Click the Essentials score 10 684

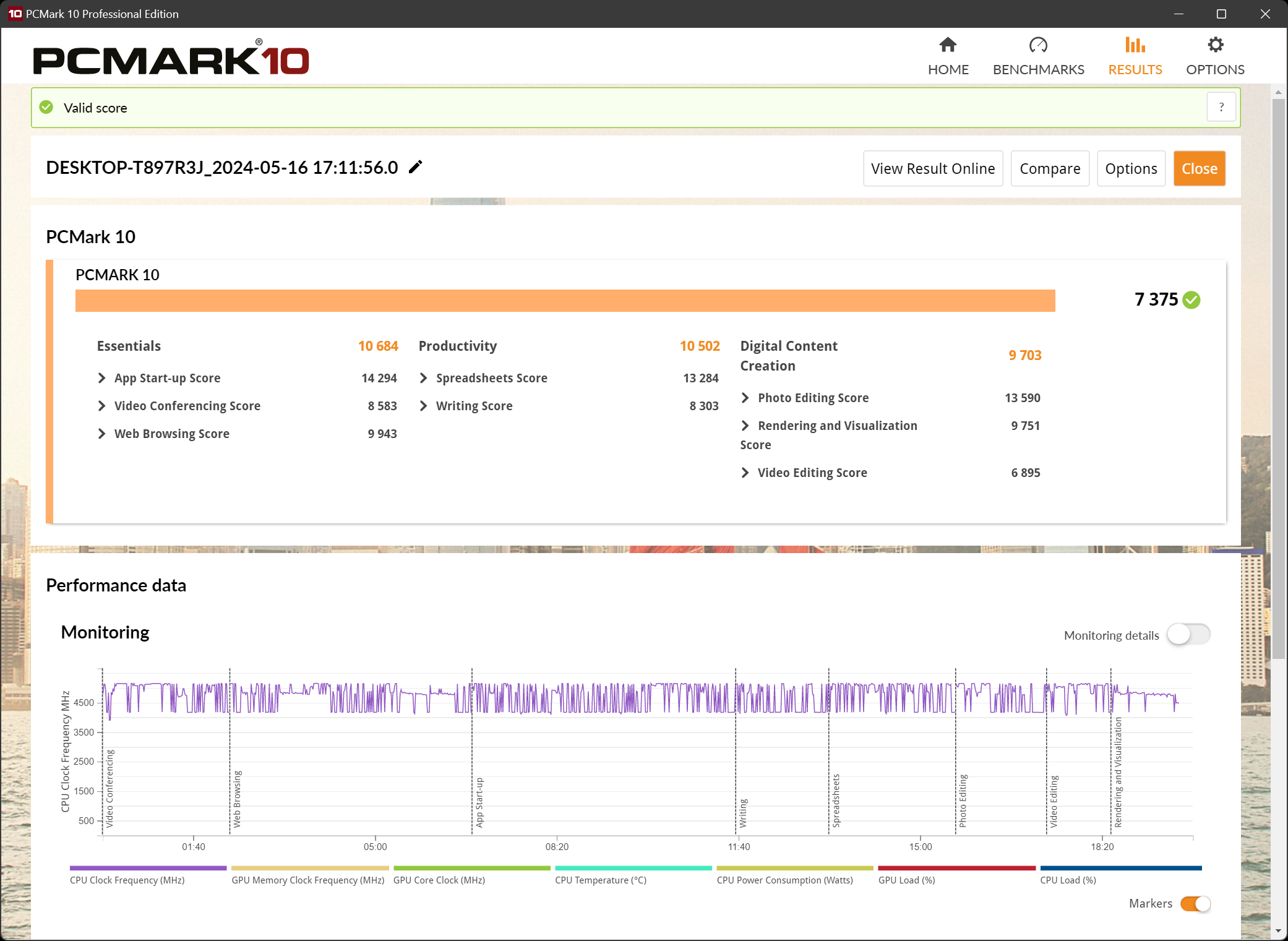[x=378, y=346]
